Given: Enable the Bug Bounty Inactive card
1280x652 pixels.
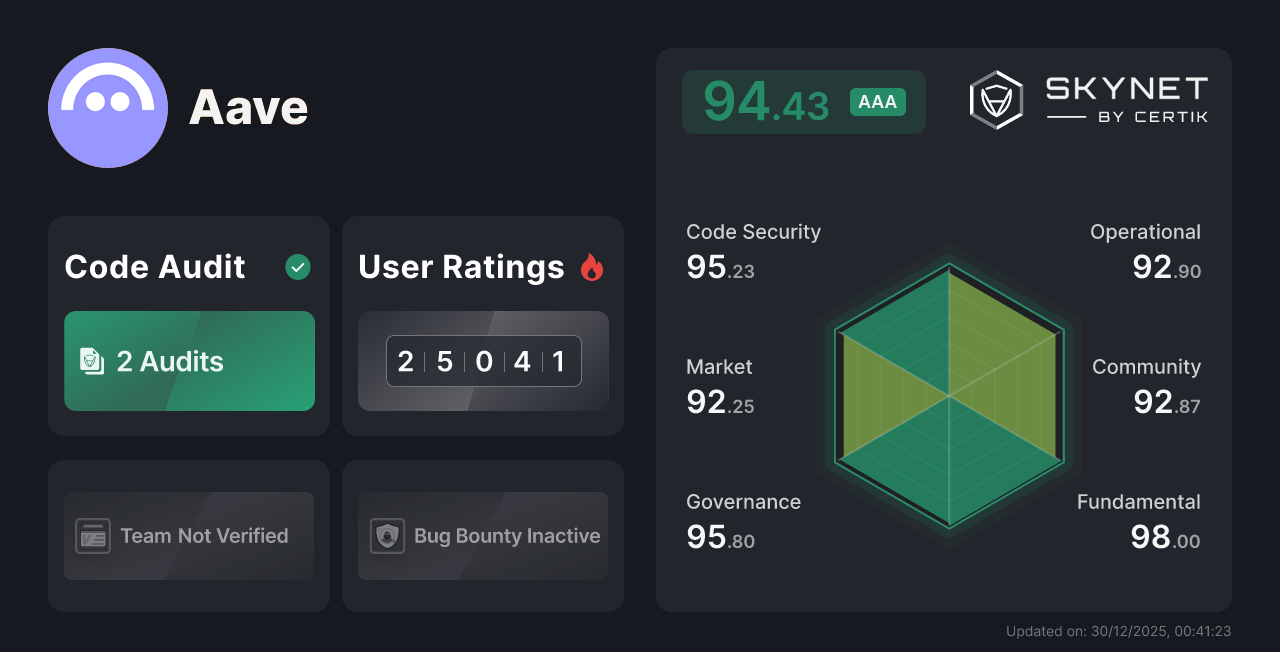Looking at the screenshot, I should pos(483,536).
